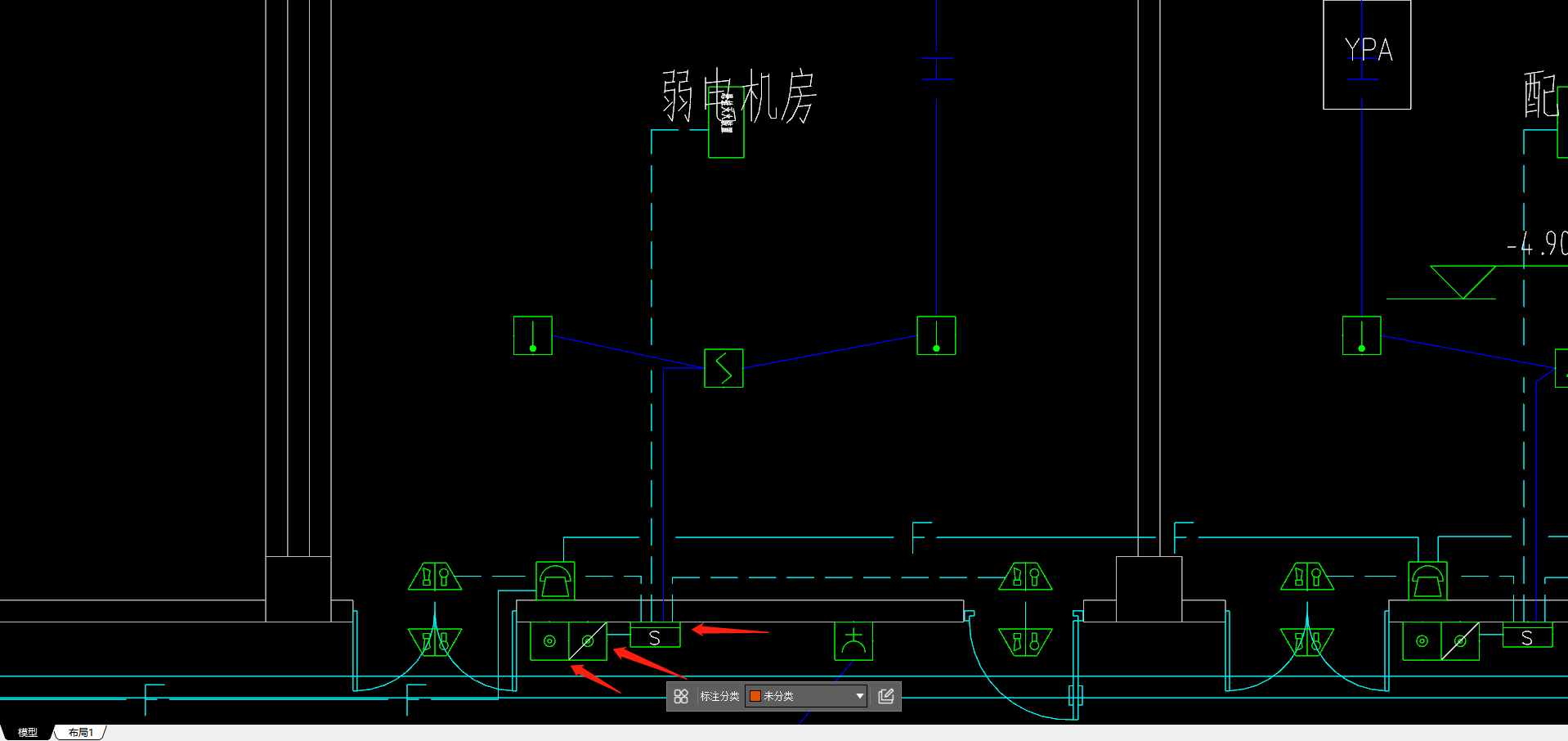The image size is (1568, 741).
Task: Select the YPA box symbol
Action: click(1367, 54)
